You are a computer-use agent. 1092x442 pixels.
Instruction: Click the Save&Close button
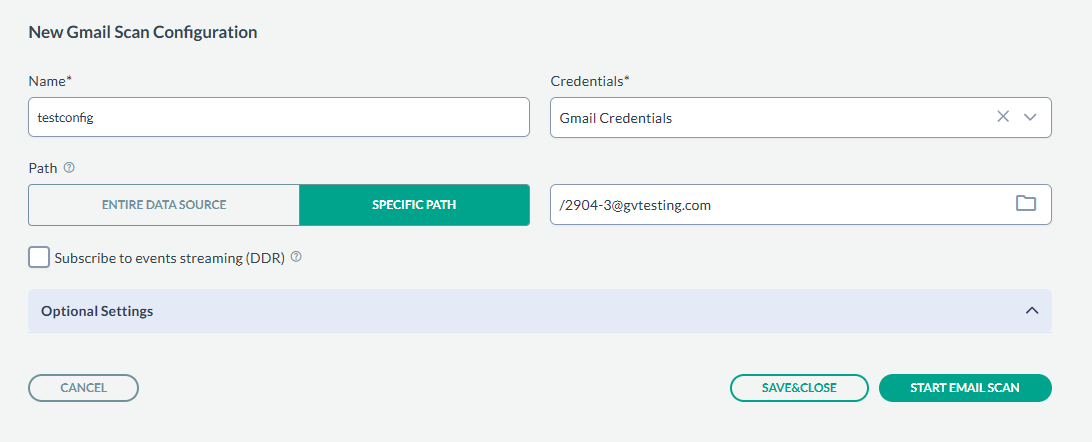click(x=798, y=388)
